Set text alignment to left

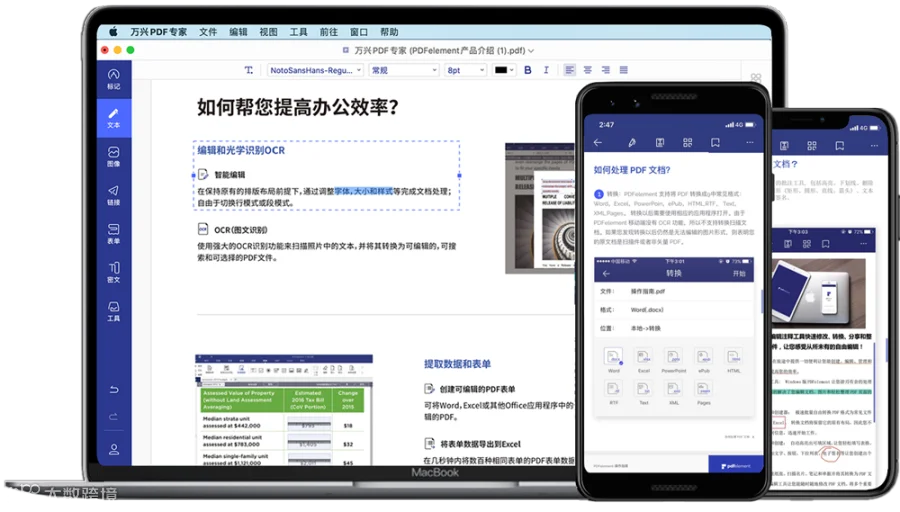tap(569, 70)
